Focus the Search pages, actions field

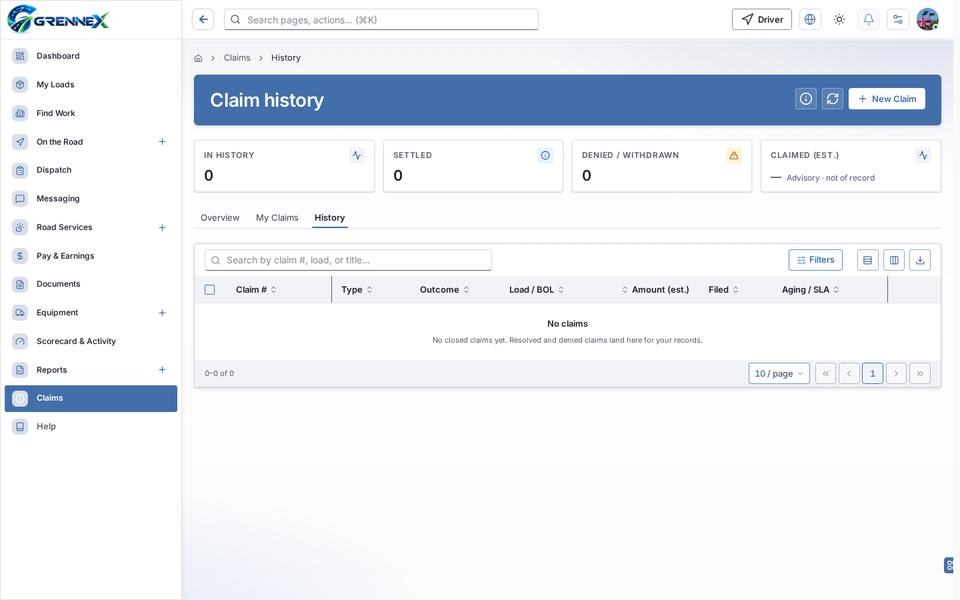[x=381, y=20]
